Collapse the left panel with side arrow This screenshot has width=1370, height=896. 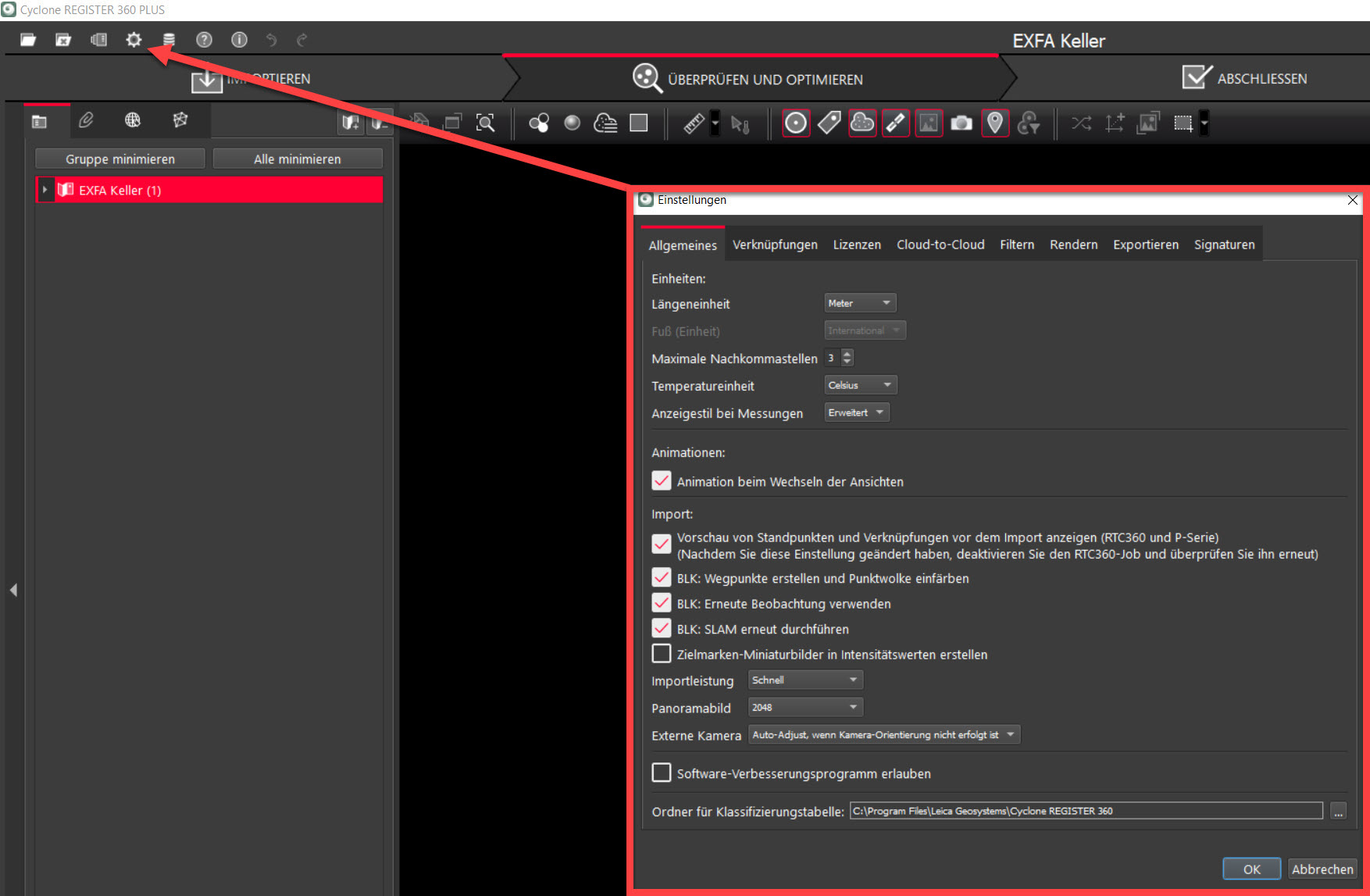tap(13, 590)
